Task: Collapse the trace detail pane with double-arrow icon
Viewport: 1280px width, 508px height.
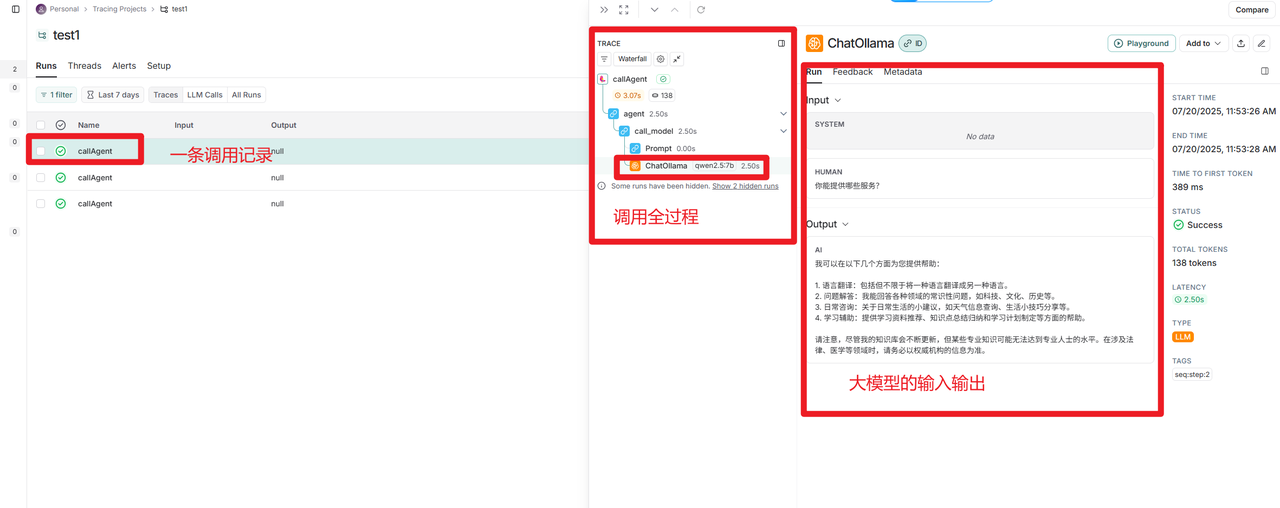Action: coord(604,10)
